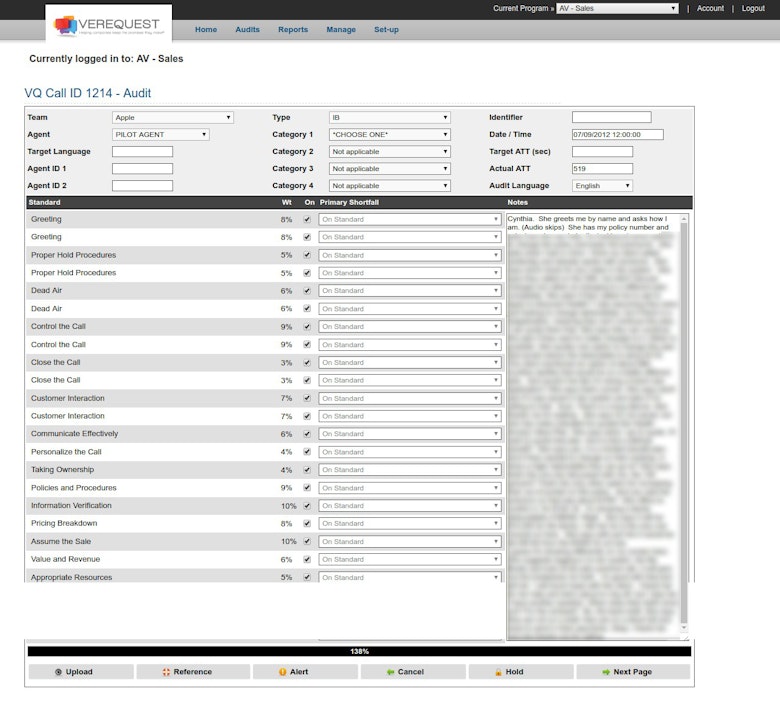Screen dimensions: 780x708
Task: Open Reference using the lifebuoy icon
Action: tap(166, 672)
